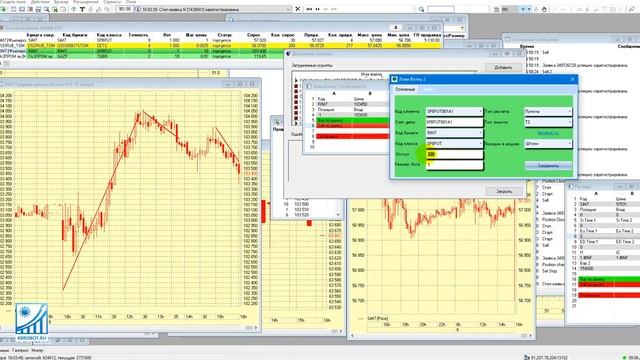Click the Добавить button in scripts window
Screen dimensions: 640x360
click(503, 67)
